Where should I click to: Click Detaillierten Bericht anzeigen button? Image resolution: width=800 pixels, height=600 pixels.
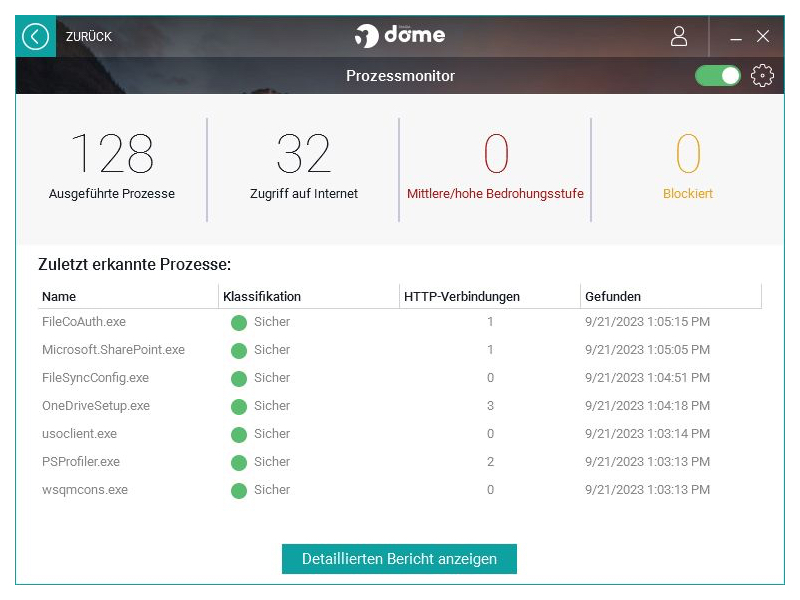(x=399, y=559)
